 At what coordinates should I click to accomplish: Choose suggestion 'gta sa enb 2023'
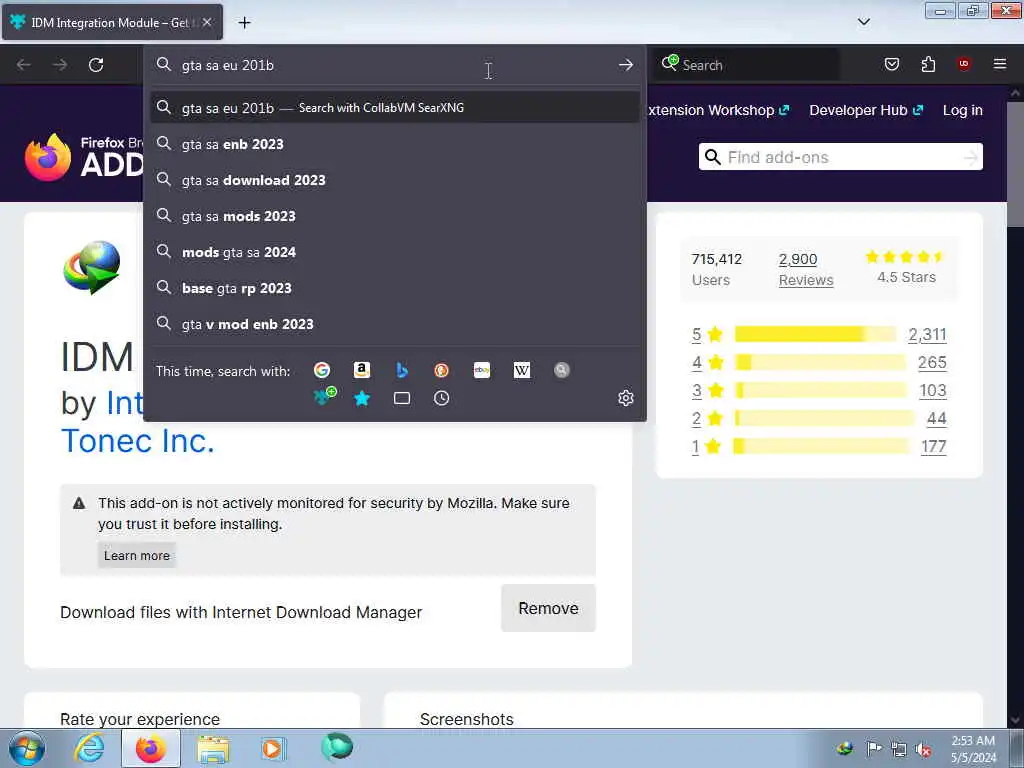pos(394,144)
